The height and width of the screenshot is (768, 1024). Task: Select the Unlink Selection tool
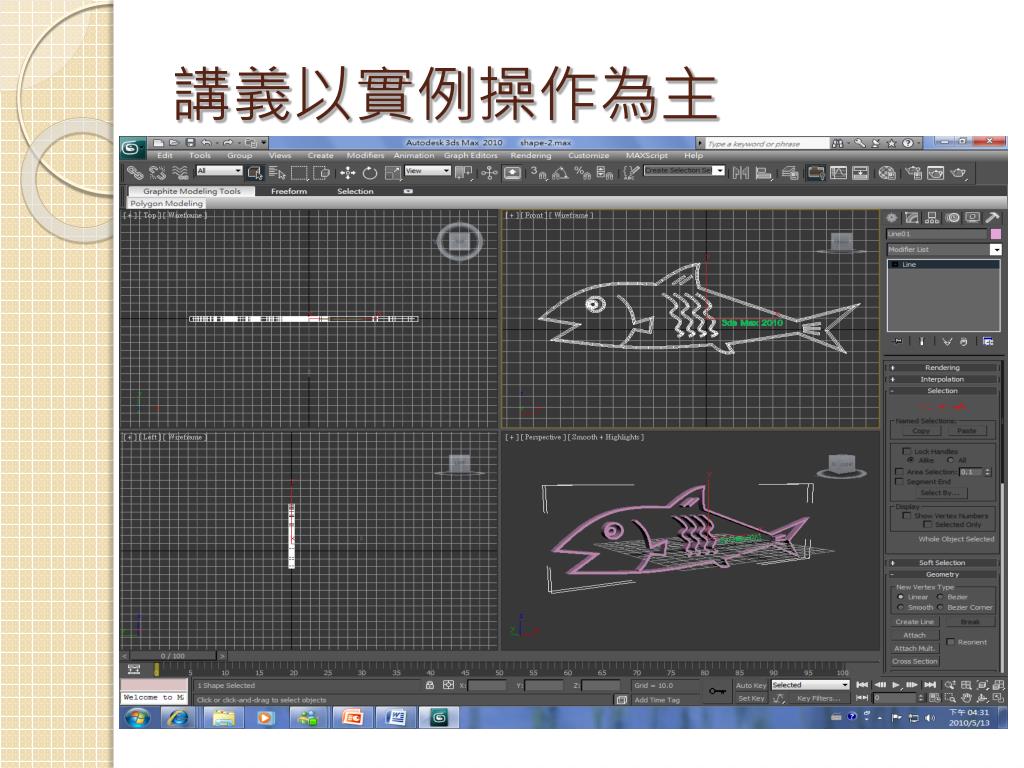tap(157, 173)
